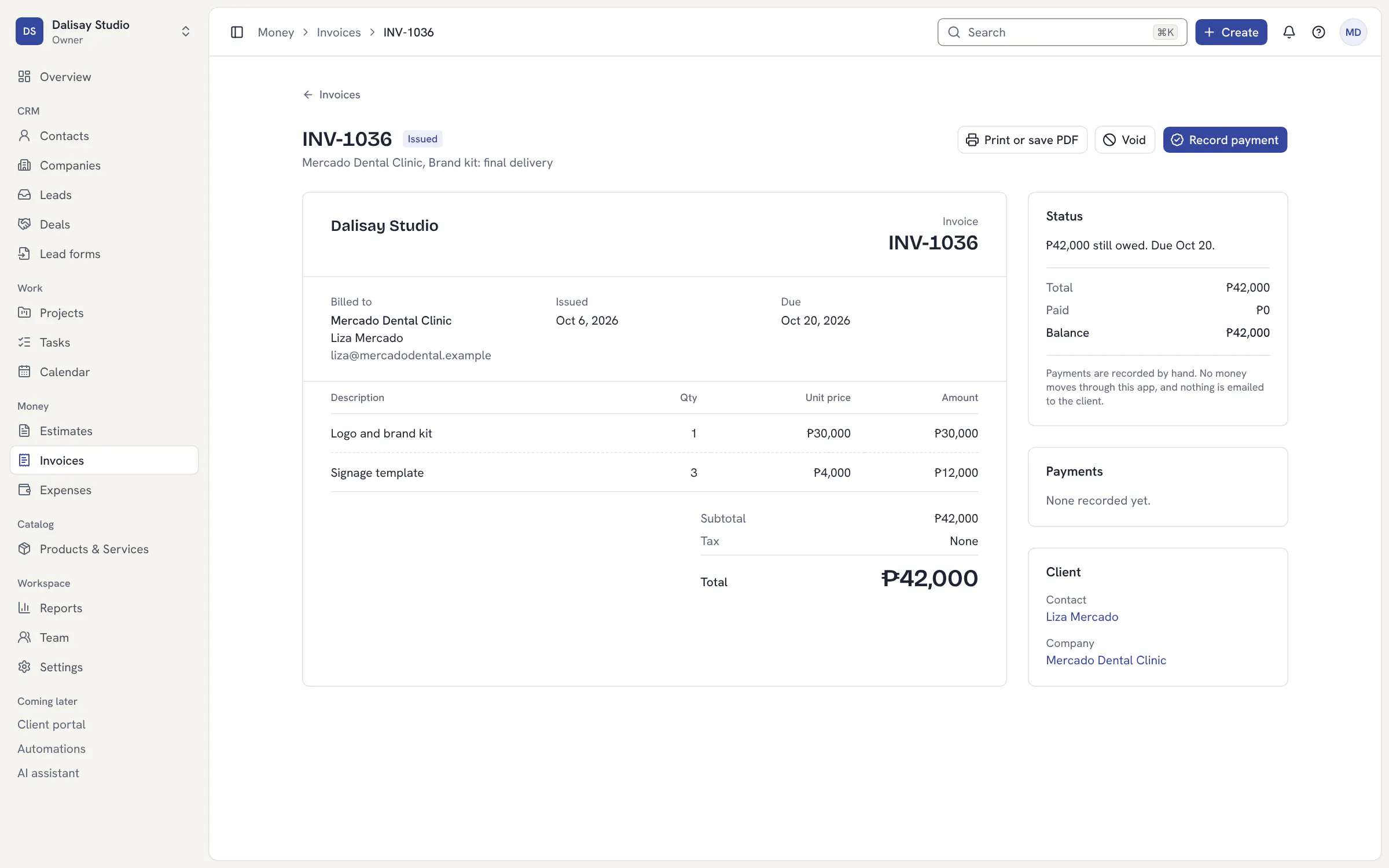This screenshot has height=868, width=1389.
Task: Open Reports in the sidebar
Action: pos(104,608)
